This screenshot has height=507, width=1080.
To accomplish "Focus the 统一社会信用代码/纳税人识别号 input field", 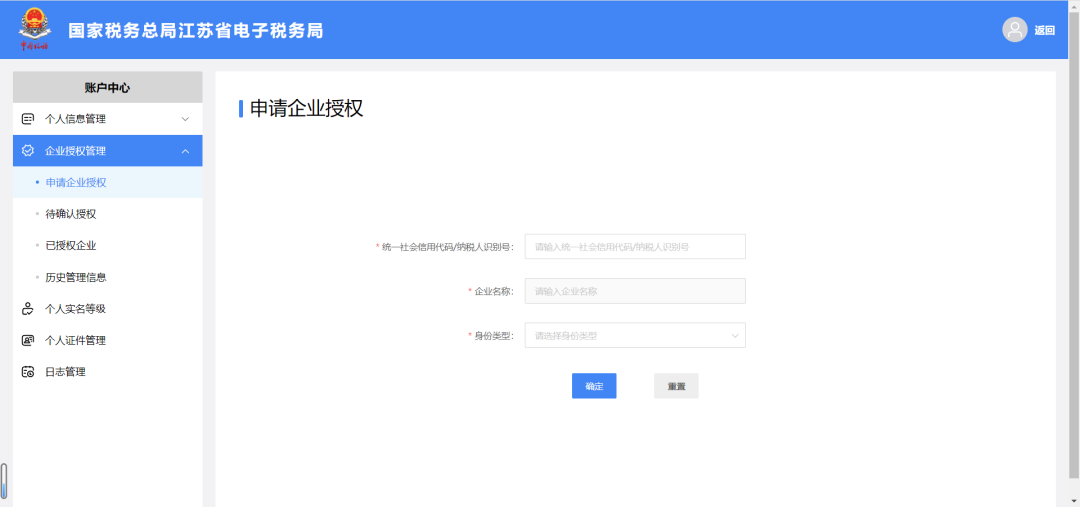I will [635, 247].
